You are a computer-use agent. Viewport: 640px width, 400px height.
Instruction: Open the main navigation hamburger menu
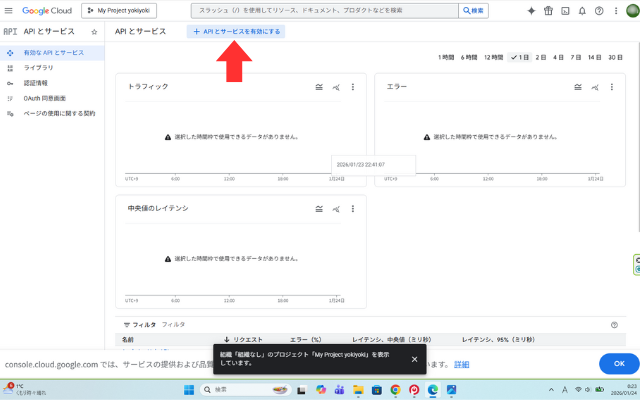(x=8, y=10)
